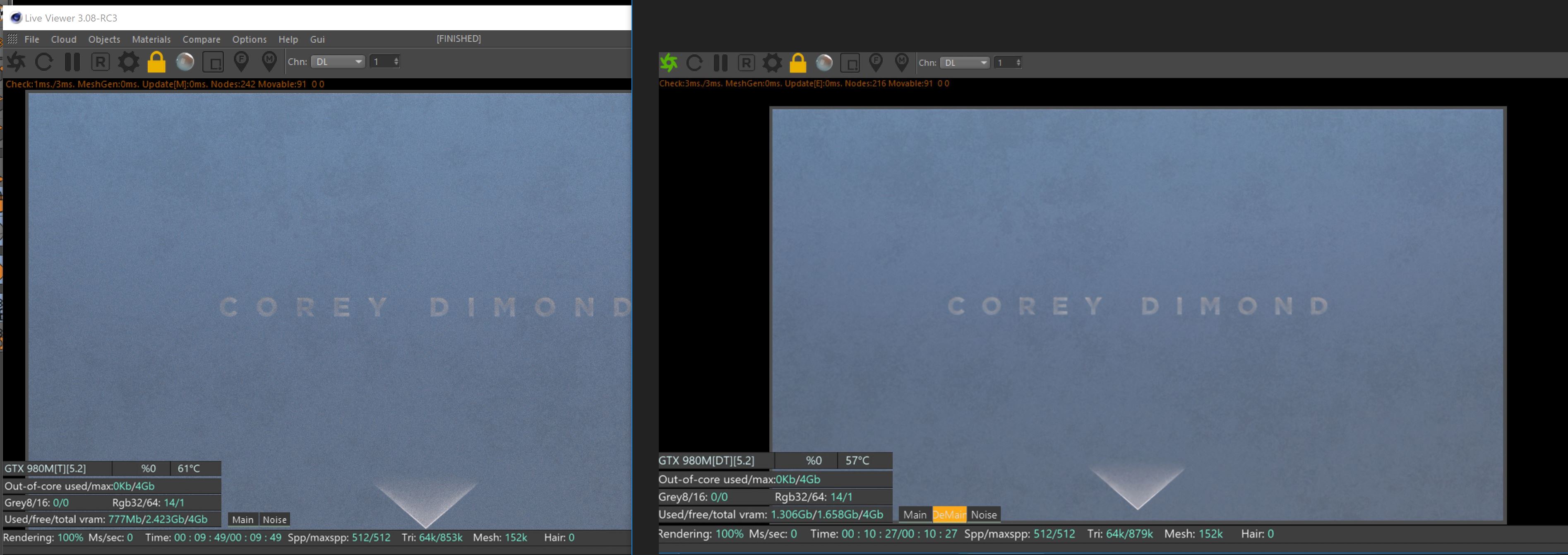
Task: Pause rendering in the right viewer
Action: pyautogui.click(x=720, y=63)
